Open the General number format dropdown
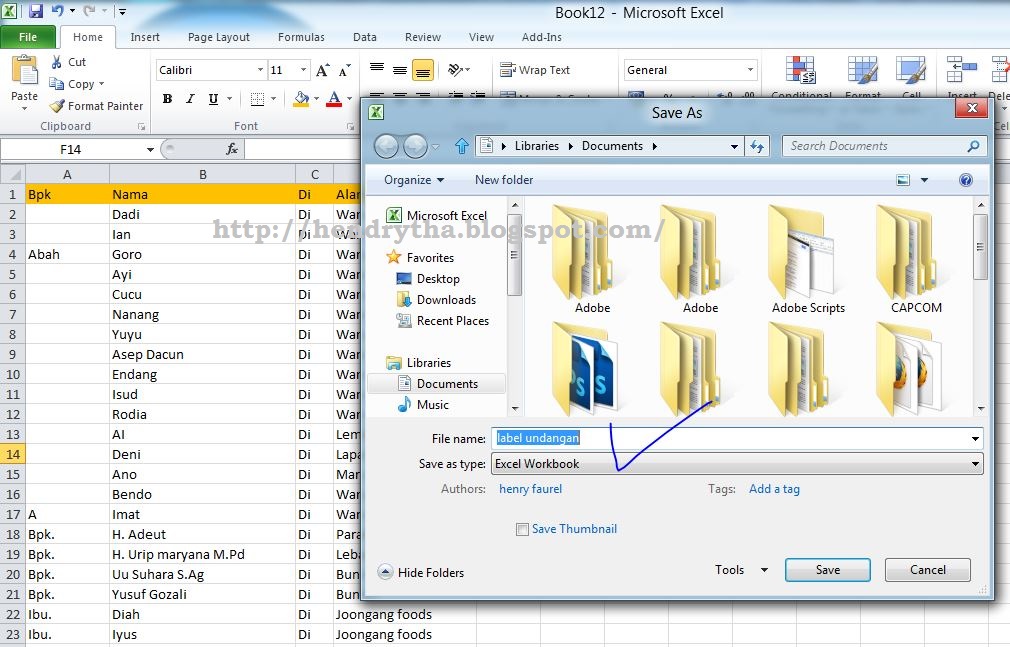Image resolution: width=1010 pixels, height=647 pixels. click(x=750, y=70)
